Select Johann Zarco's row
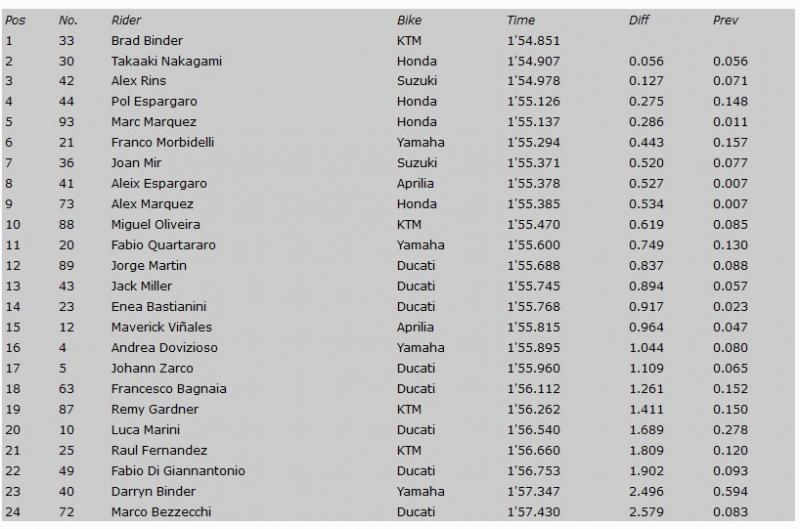 [x=398, y=368]
